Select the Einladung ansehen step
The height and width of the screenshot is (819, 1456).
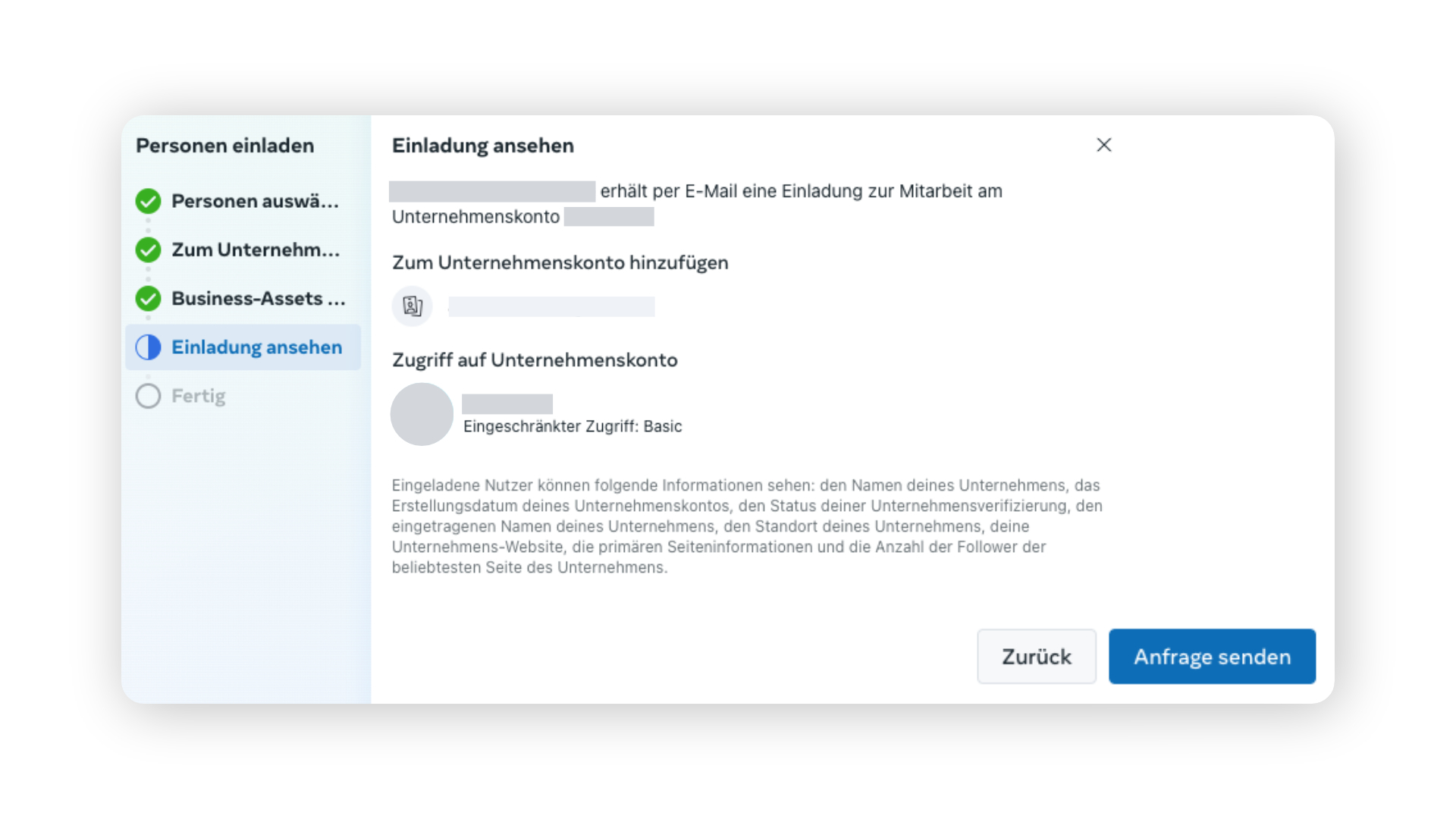pos(243,347)
